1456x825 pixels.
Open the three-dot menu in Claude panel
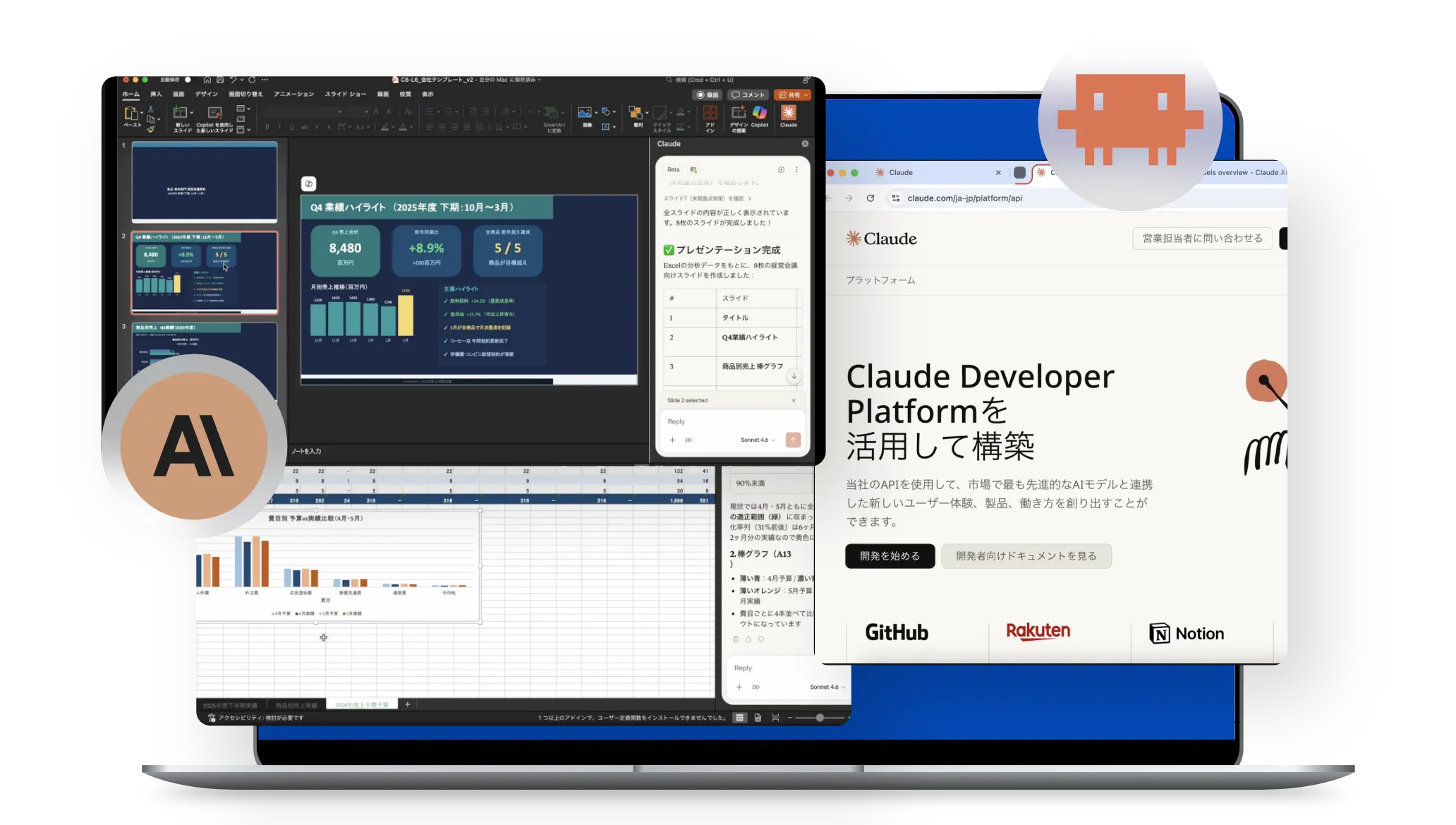796,169
